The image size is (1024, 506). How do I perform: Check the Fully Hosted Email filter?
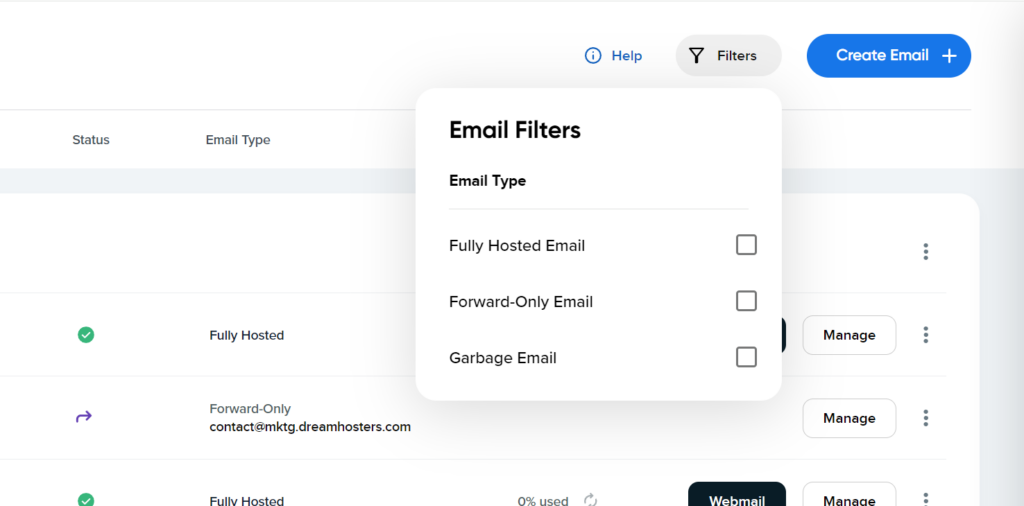pyautogui.click(x=746, y=245)
